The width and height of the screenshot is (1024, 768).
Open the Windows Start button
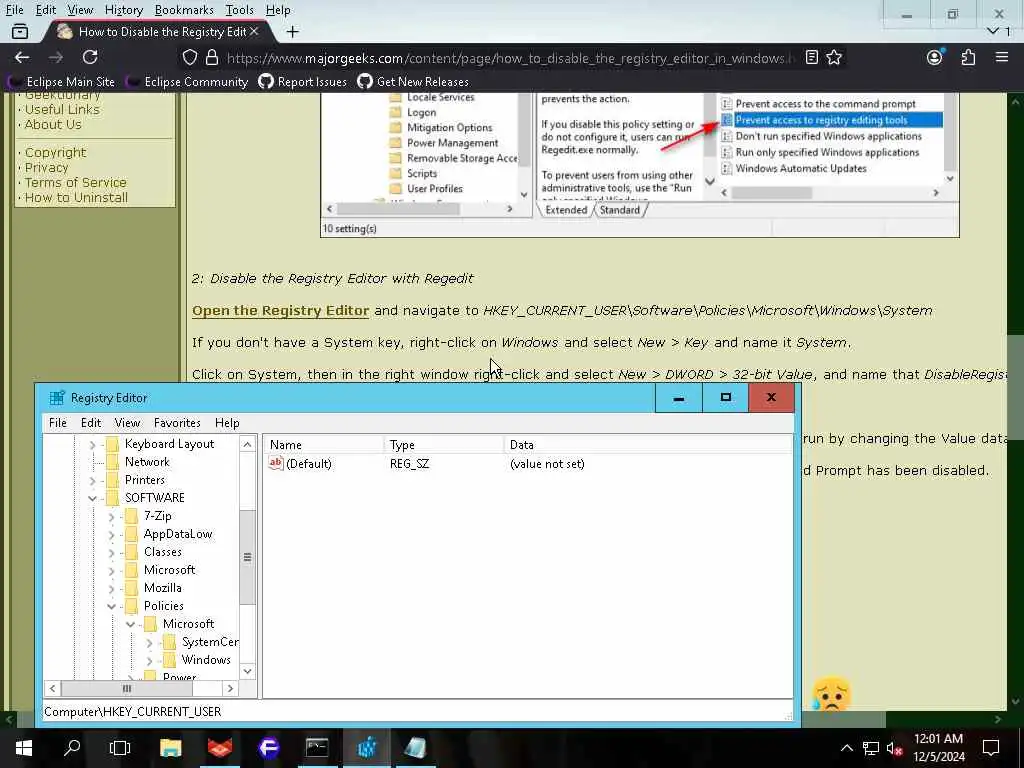[24, 747]
